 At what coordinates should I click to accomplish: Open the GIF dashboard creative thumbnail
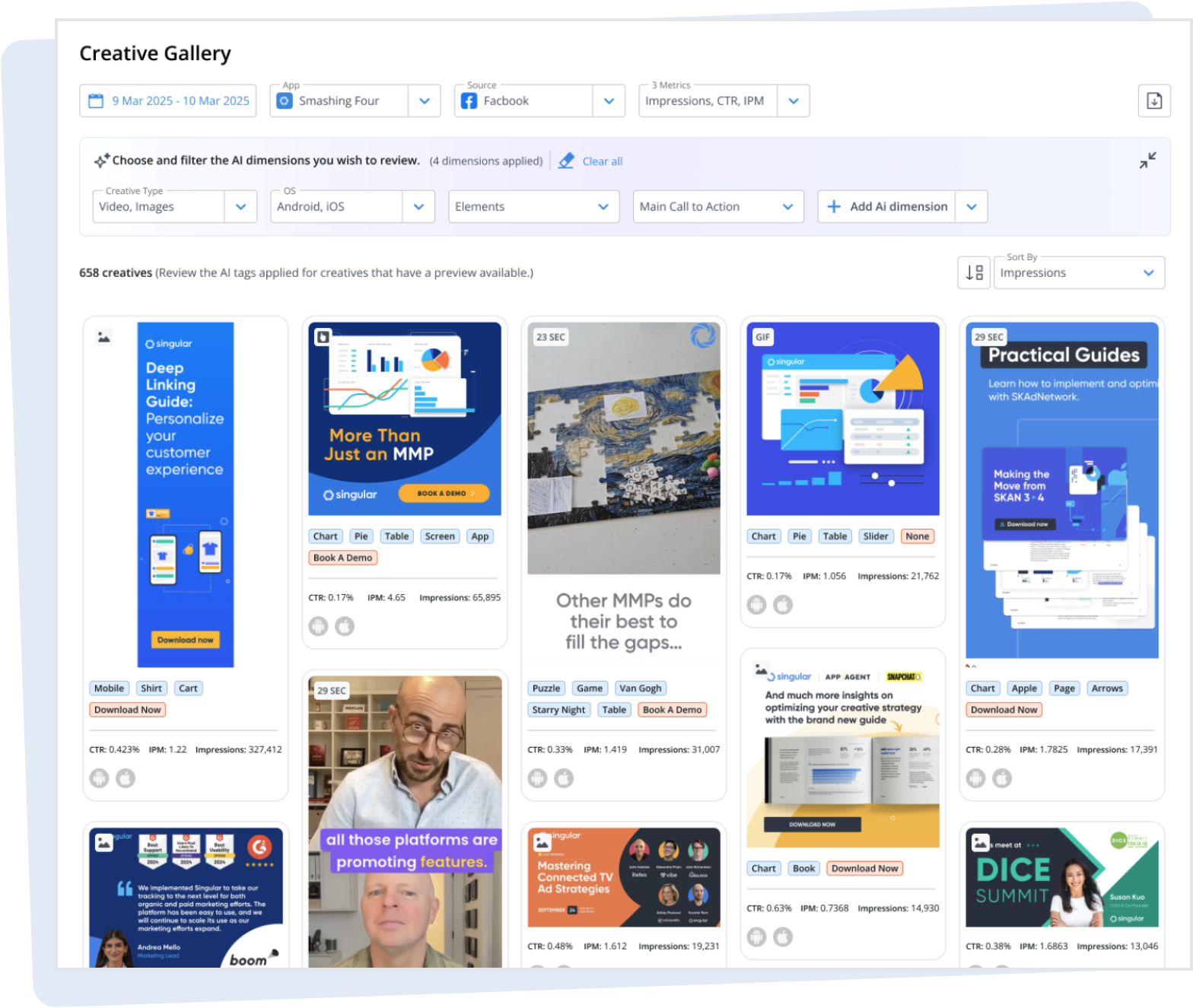click(x=843, y=419)
